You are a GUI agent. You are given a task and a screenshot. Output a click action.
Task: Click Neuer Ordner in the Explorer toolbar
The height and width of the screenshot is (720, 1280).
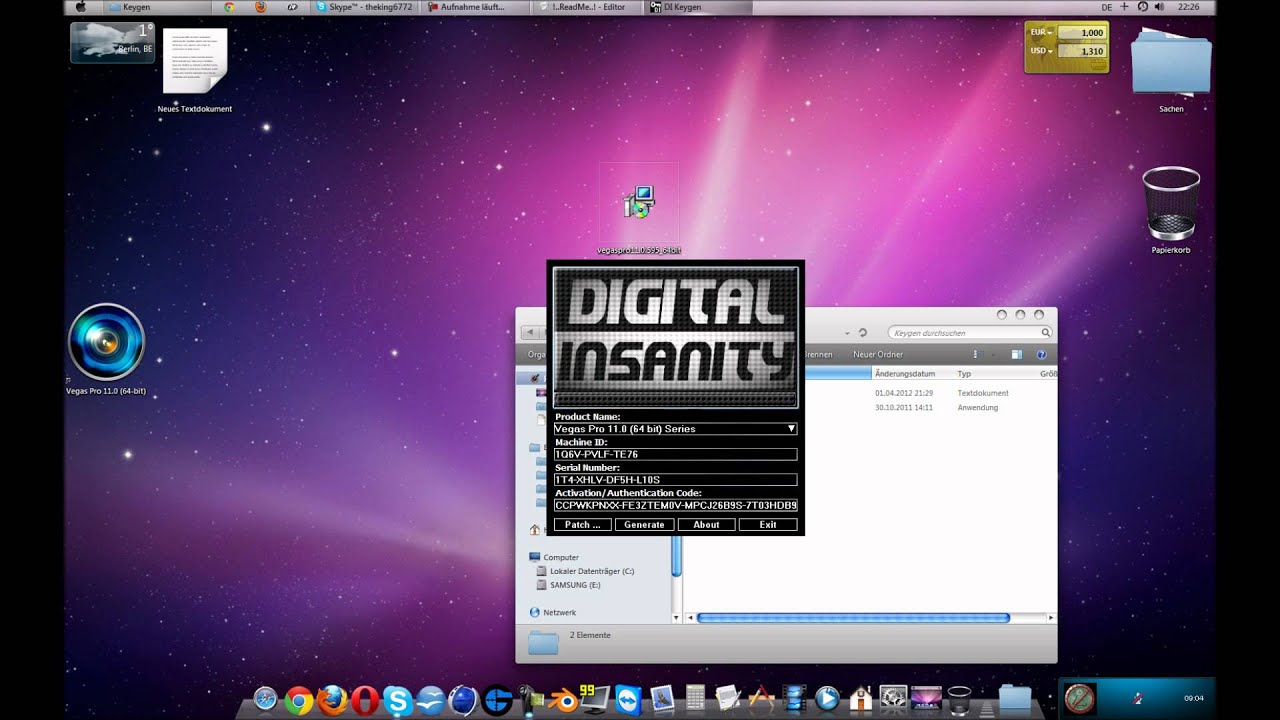tap(878, 354)
